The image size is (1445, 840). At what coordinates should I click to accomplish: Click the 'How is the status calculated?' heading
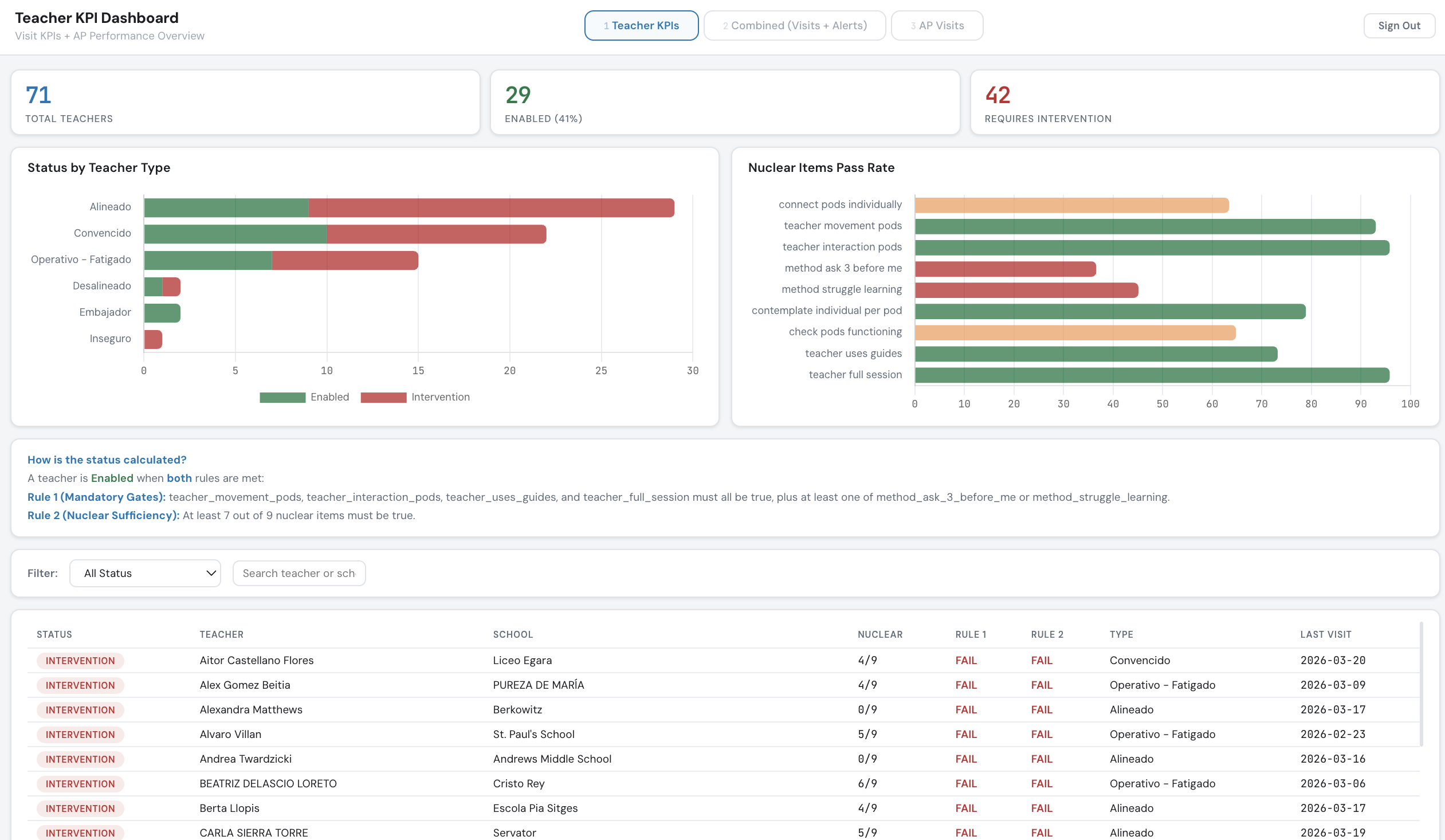coord(107,460)
